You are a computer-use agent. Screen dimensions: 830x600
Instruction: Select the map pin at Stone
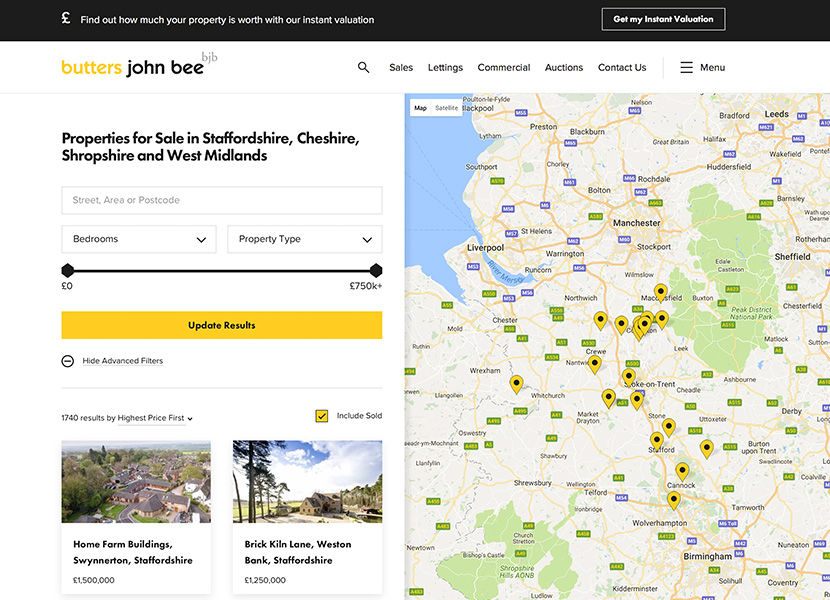[669, 426]
